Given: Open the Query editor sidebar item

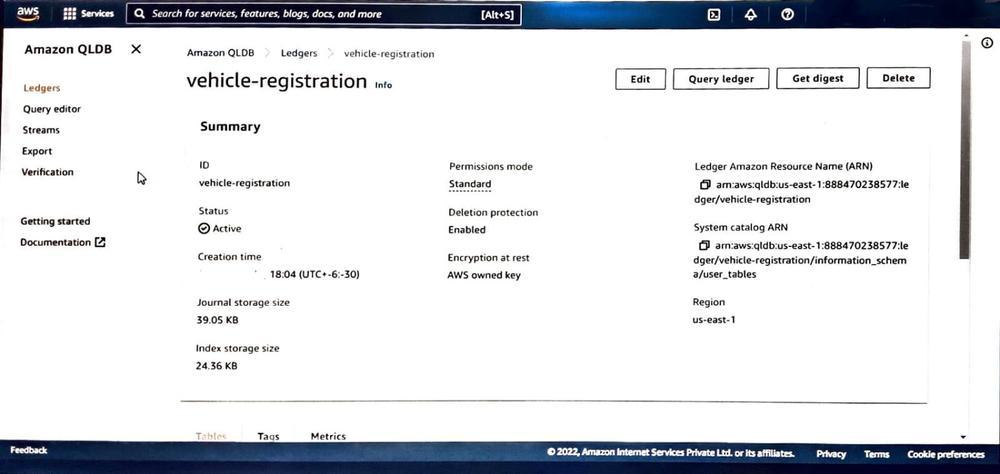Looking at the screenshot, I should pos(52,109).
